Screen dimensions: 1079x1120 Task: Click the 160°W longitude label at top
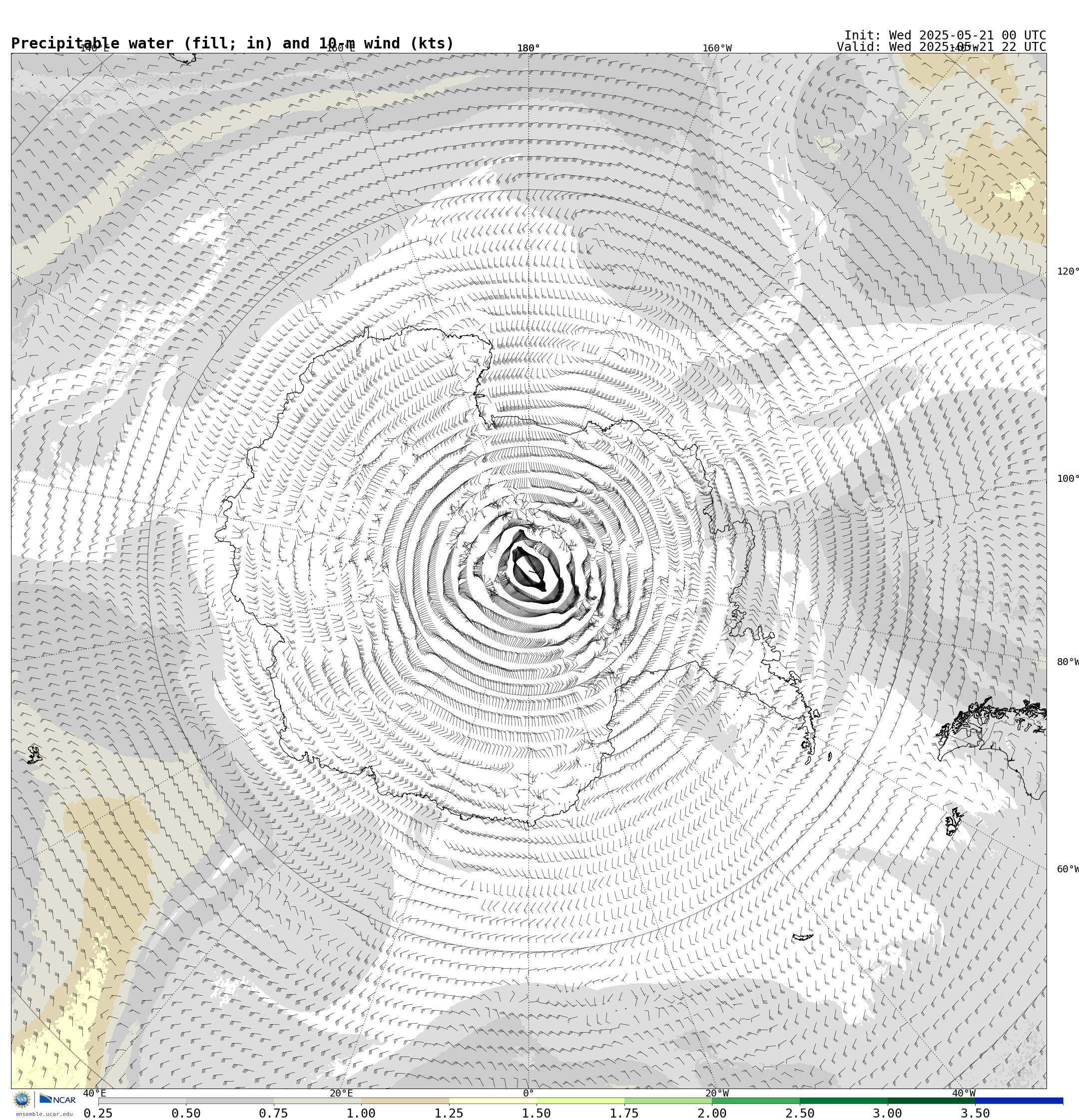(717, 48)
